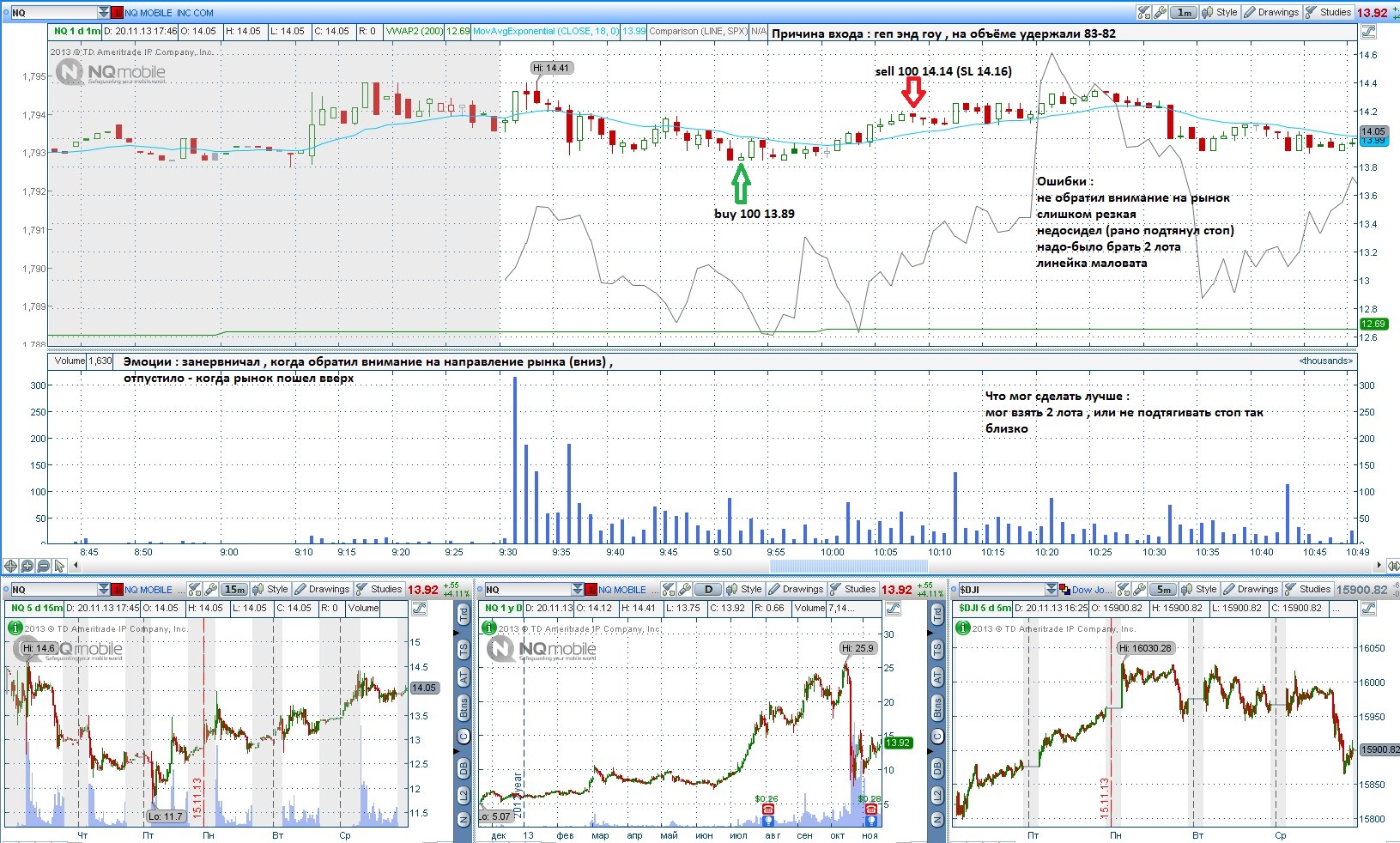The height and width of the screenshot is (843, 1400).
Task: Open the 5m timeframe selector on $DJI chart
Action: [x=1163, y=589]
